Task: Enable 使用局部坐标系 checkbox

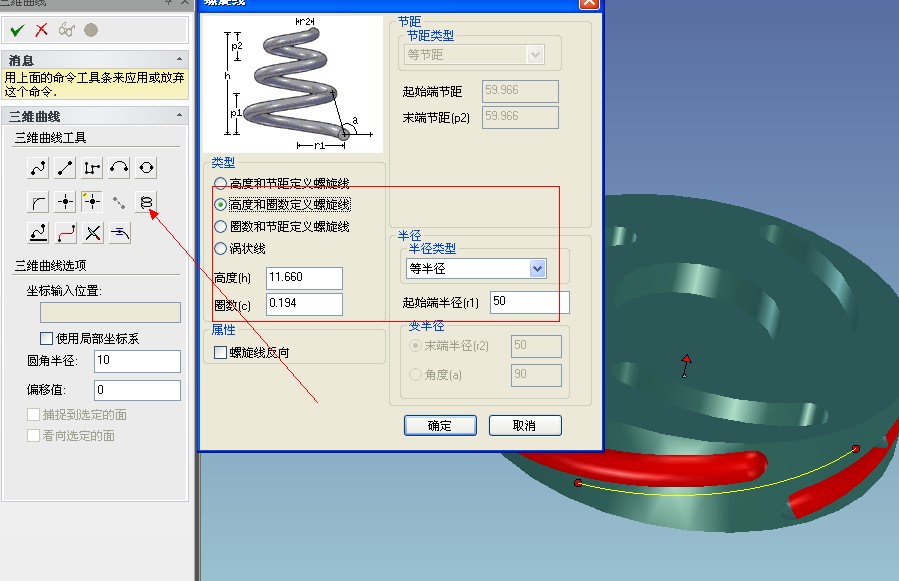Action: pos(46,338)
